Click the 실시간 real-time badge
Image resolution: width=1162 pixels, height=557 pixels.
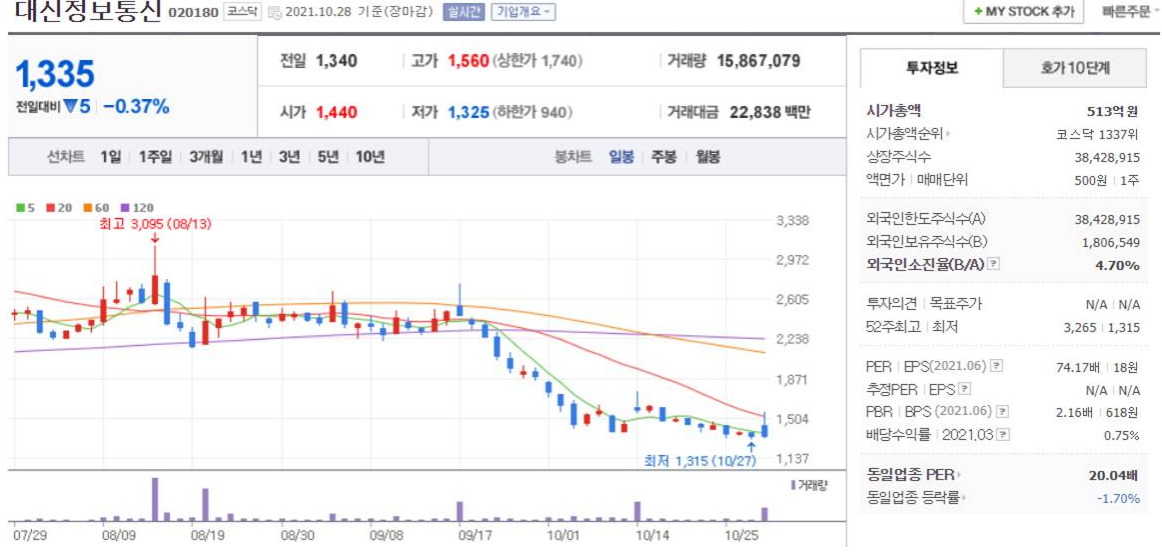[x=464, y=12]
